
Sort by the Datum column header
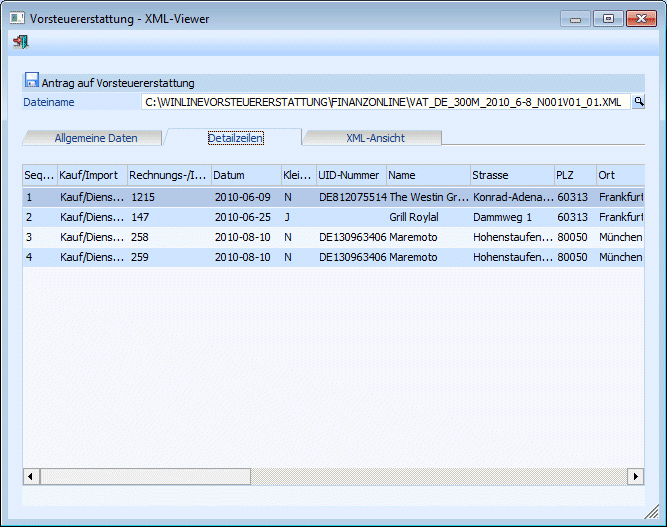tap(244, 175)
